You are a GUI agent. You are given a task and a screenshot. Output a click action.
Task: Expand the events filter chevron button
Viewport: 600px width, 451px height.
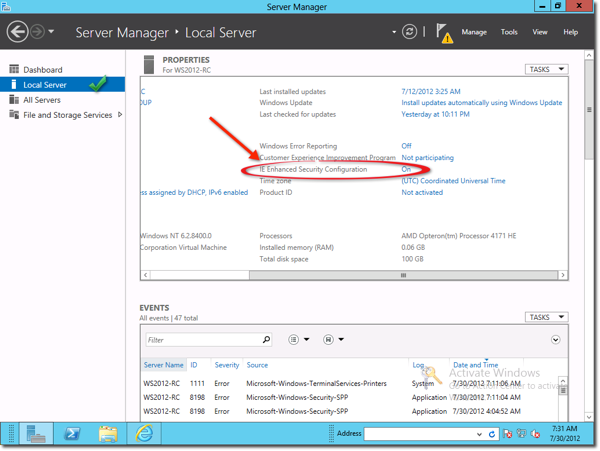coord(556,340)
